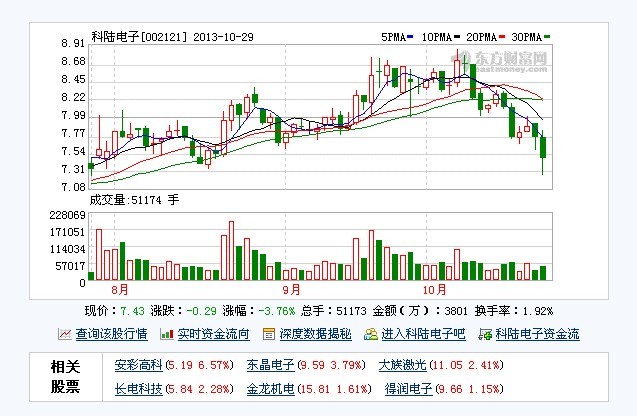This screenshot has height=416, width=637.
Task: Click the 换手率 value 1.92%
Action: [537, 311]
